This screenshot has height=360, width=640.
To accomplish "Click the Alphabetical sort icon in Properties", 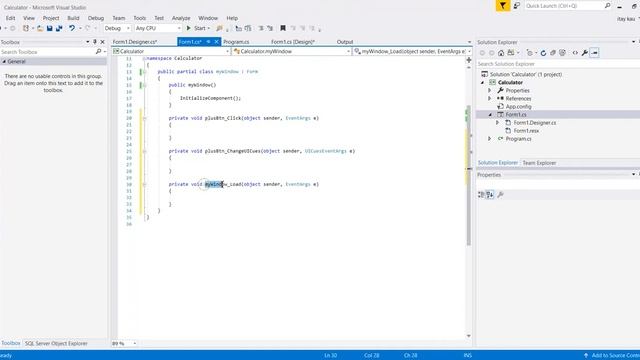I will [490, 195].
